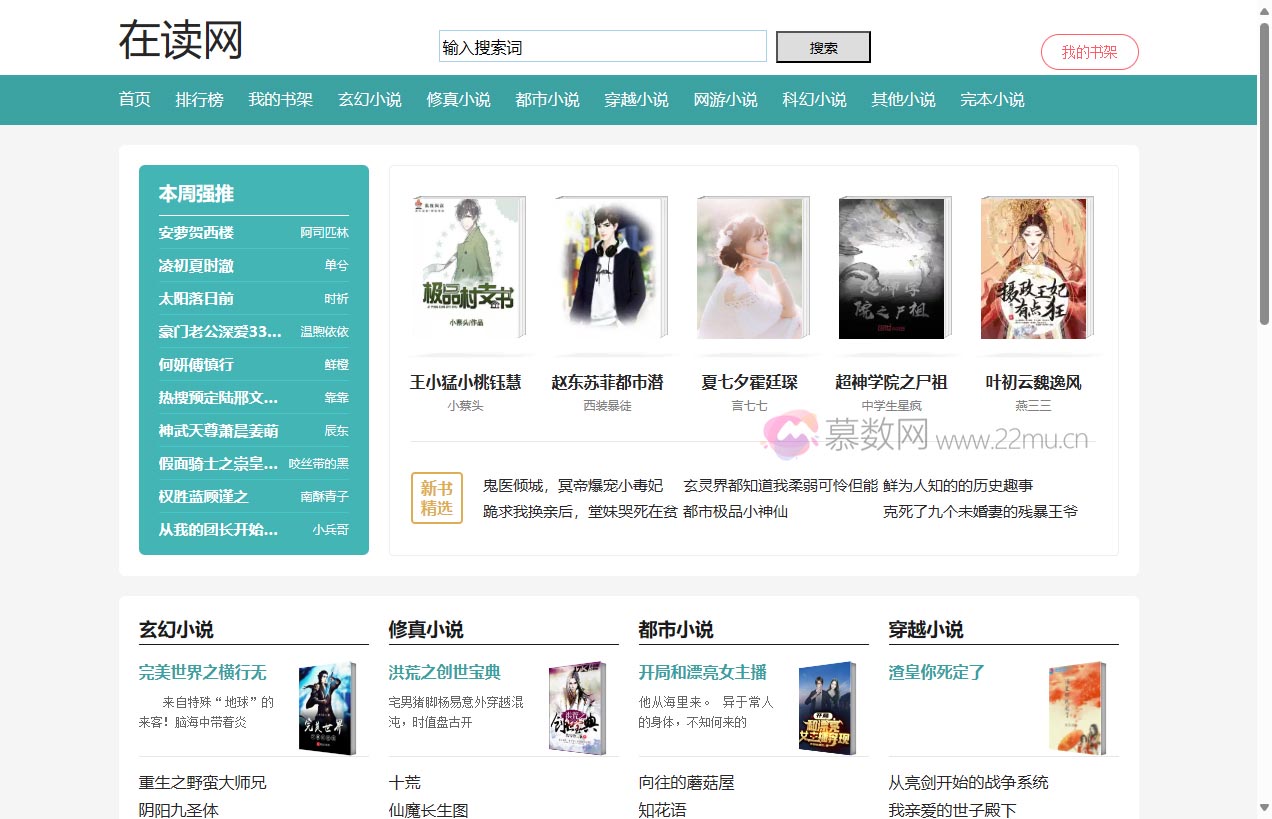Click the 在读网 site logo
Viewport: 1272px width, 819px height.
[181, 41]
